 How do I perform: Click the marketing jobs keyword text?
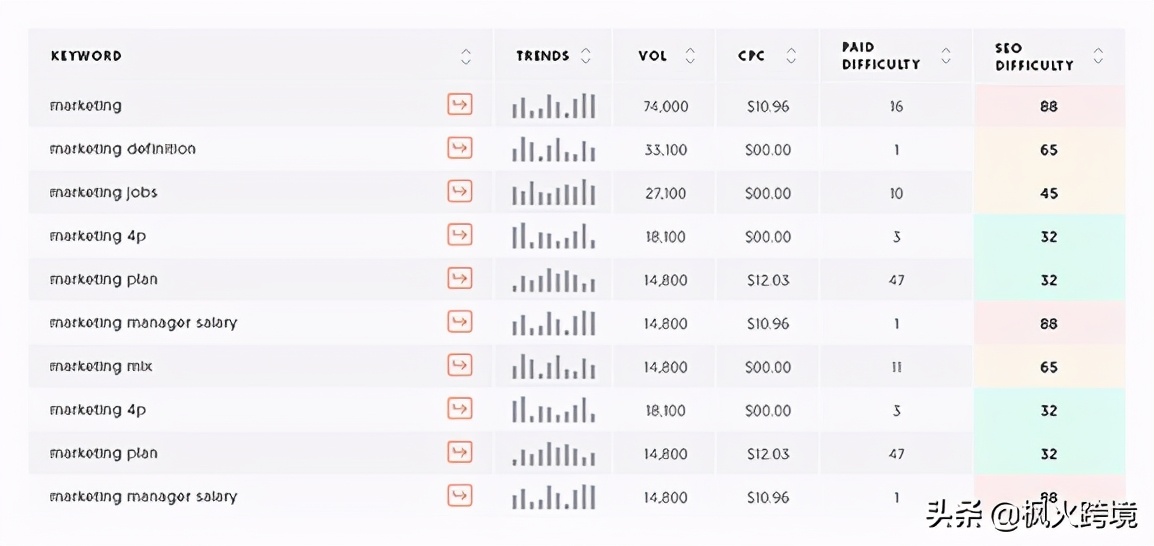[103, 193]
